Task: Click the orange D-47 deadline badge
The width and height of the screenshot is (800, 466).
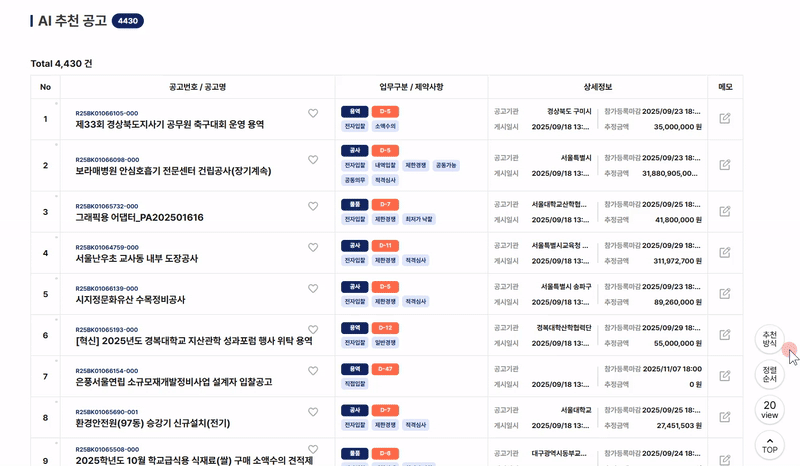Action: point(385,369)
